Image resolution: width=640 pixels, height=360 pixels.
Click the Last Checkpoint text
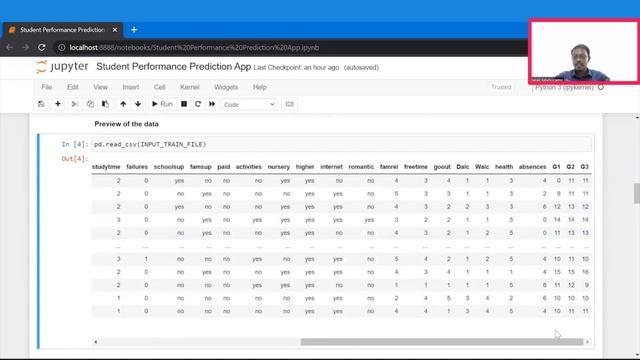pos(296,68)
